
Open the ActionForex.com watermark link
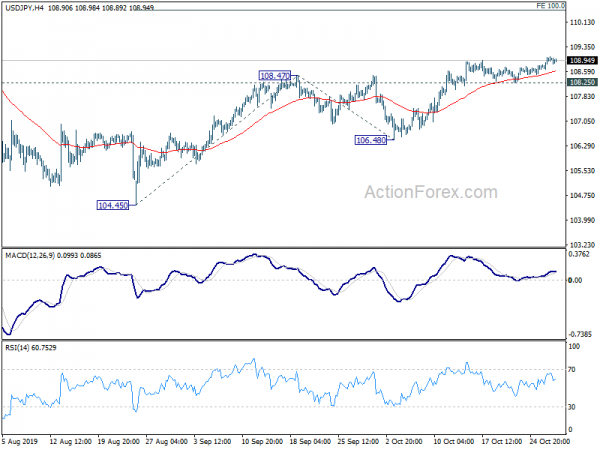click(x=430, y=192)
